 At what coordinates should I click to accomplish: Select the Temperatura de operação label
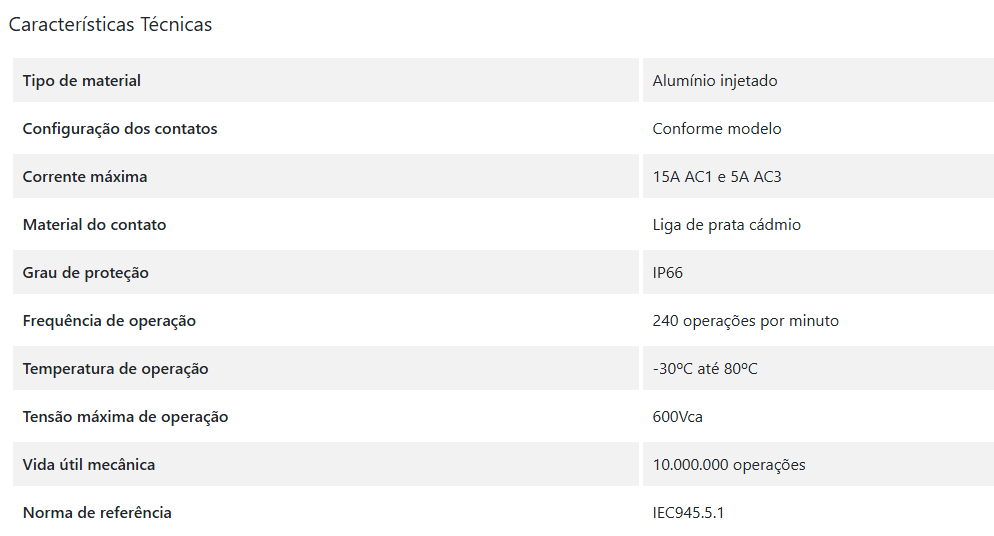point(115,369)
